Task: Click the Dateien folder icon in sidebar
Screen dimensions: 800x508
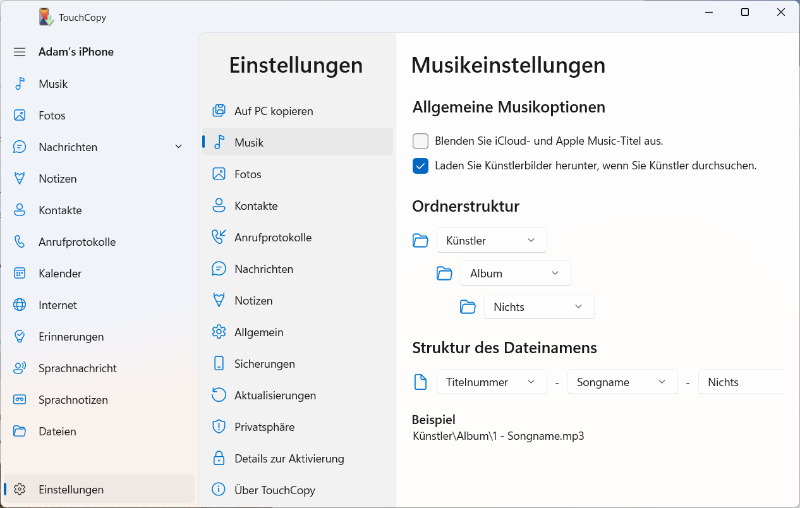Action: tap(19, 431)
